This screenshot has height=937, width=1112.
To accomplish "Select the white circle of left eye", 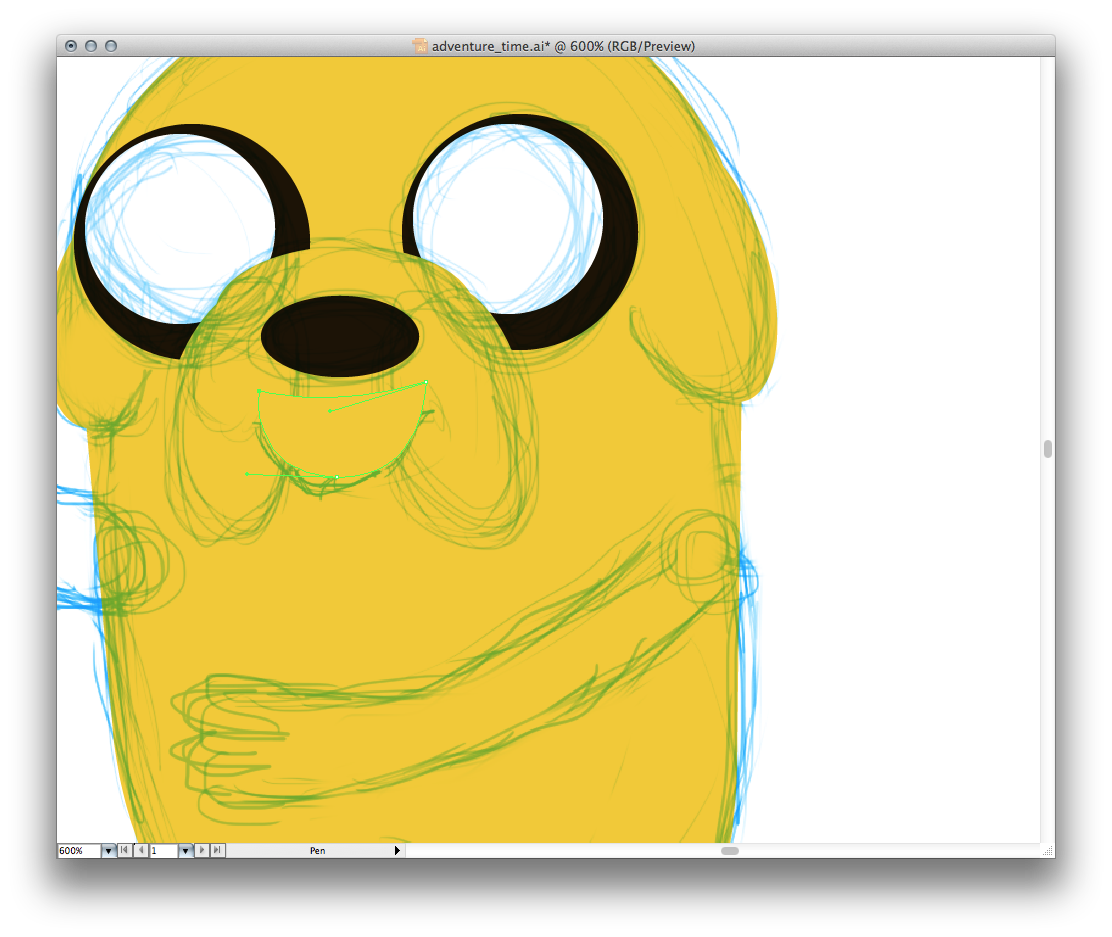I will coord(180,228).
